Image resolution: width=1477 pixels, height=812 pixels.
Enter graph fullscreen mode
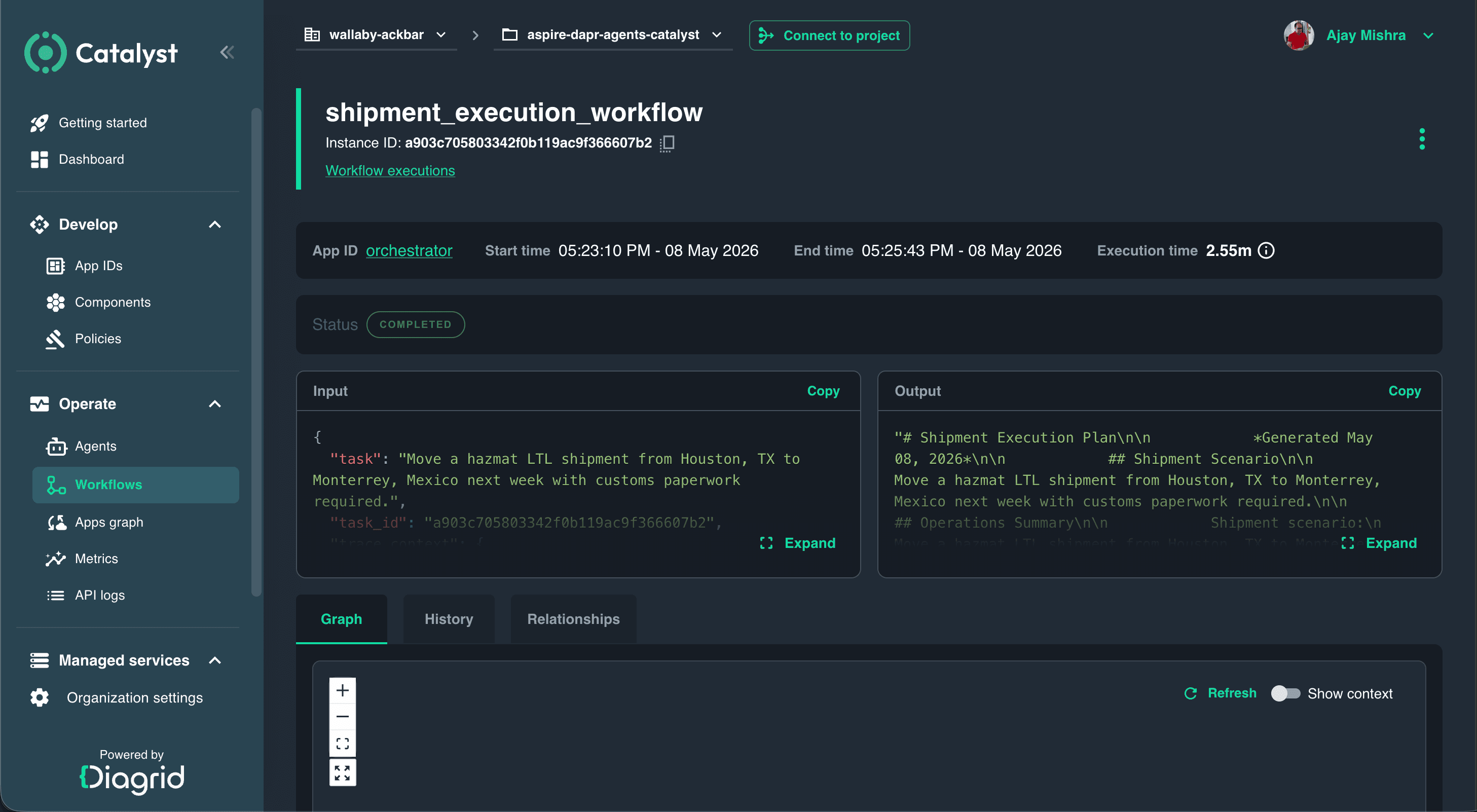[x=342, y=772]
